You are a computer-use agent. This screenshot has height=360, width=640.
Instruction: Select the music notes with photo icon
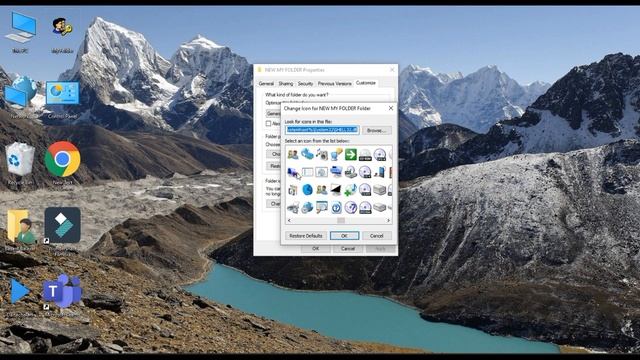(322, 154)
